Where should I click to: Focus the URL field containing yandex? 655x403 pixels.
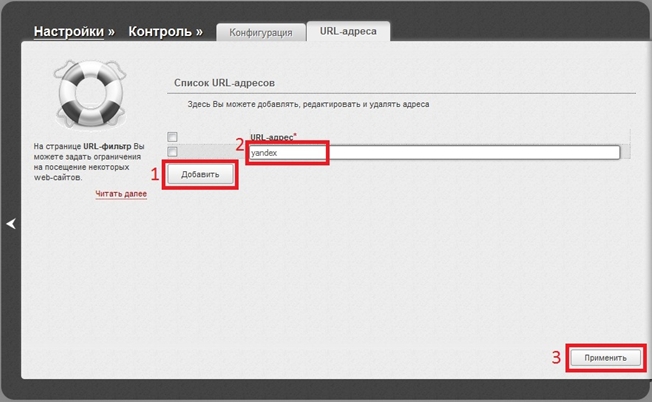pyautogui.click(x=287, y=153)
